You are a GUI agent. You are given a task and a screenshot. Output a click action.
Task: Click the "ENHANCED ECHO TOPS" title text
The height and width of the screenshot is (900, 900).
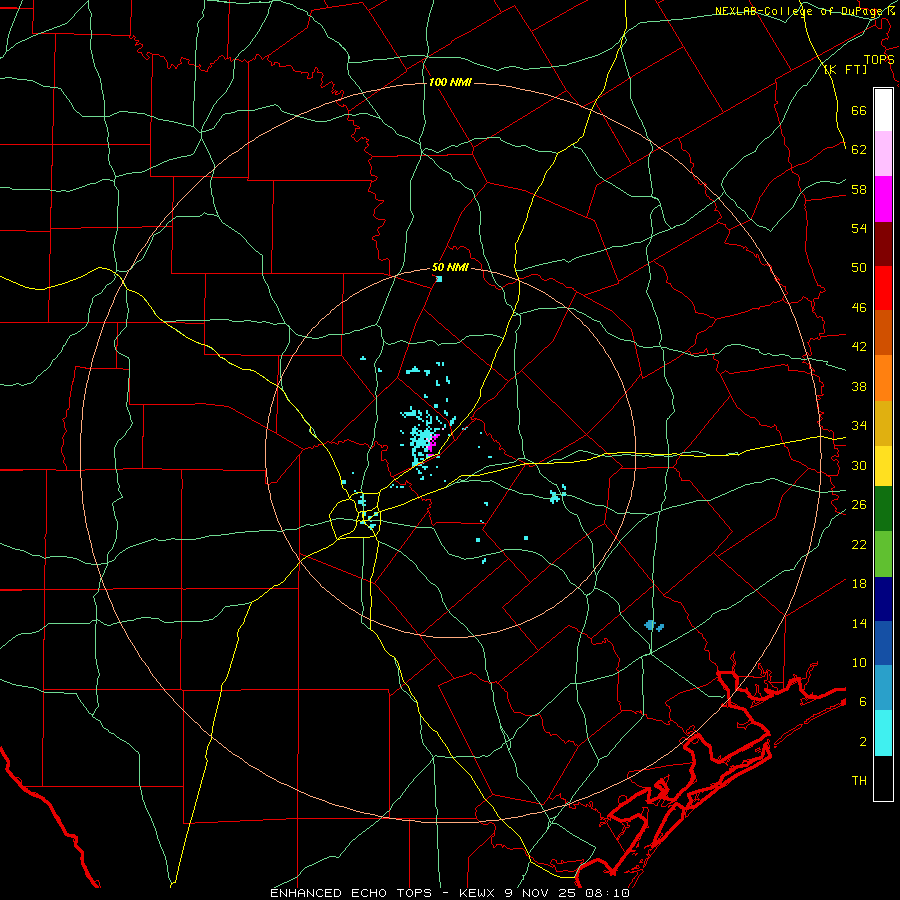pos(351,893)
